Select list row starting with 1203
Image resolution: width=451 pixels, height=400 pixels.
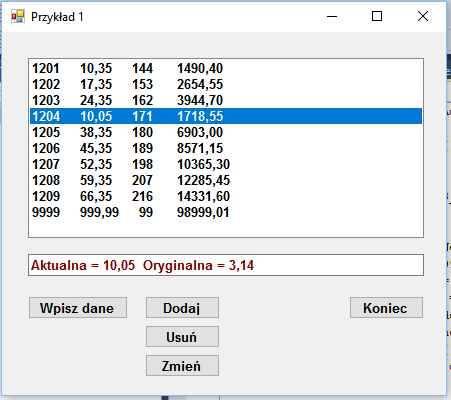[x=226, y=100]
